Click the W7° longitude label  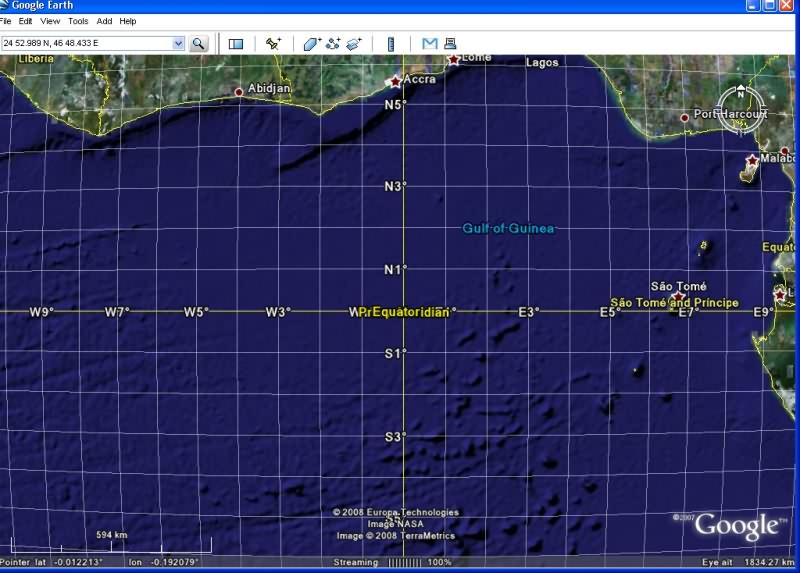(x=117, y=312)
